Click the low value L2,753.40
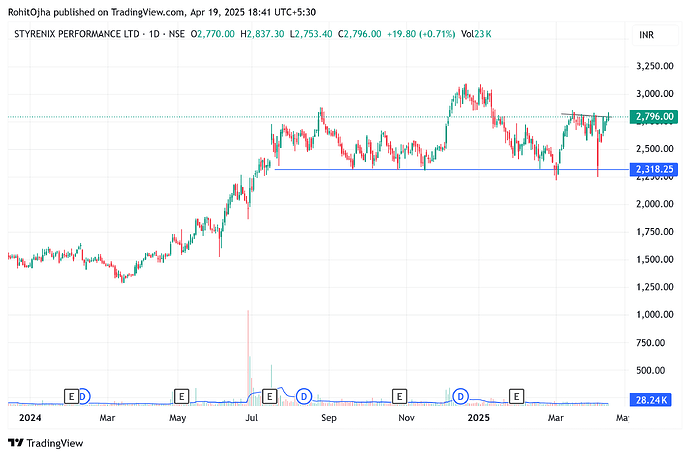Image resolution: width=690 pixels, height=457 pixels. click(311, 34)
